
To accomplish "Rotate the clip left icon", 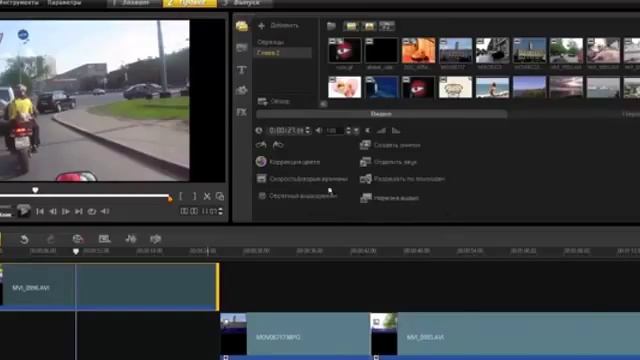I will (x=261, y=145).
